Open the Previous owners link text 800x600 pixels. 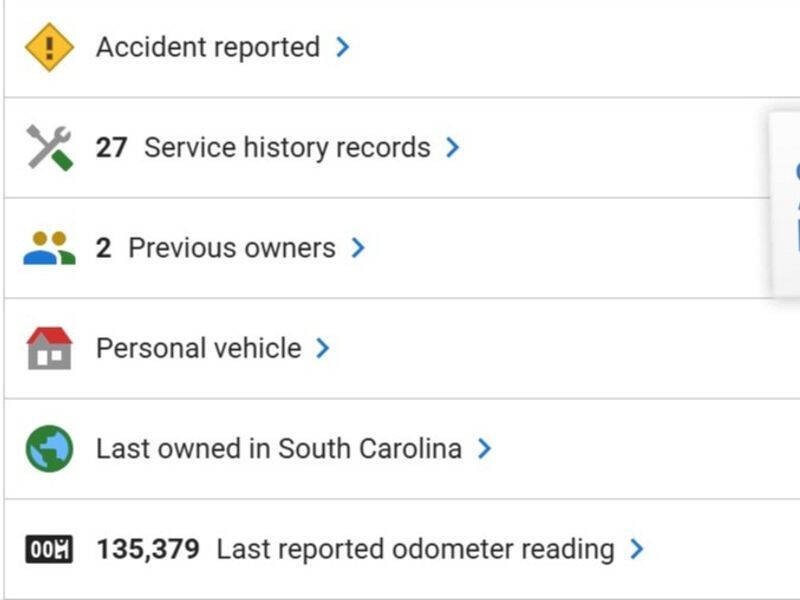pyautogui.click(x=232, y=248)
